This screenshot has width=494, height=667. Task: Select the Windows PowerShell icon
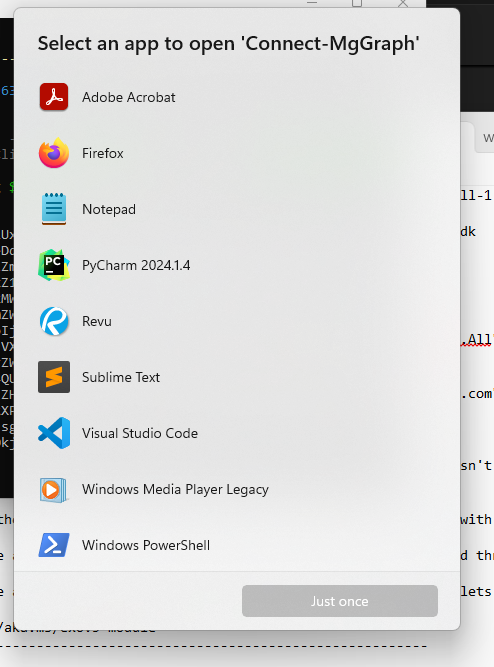[x=54, y=545]
